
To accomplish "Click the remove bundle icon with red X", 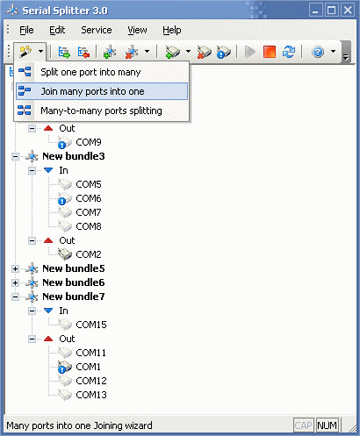I will point(132,52).
